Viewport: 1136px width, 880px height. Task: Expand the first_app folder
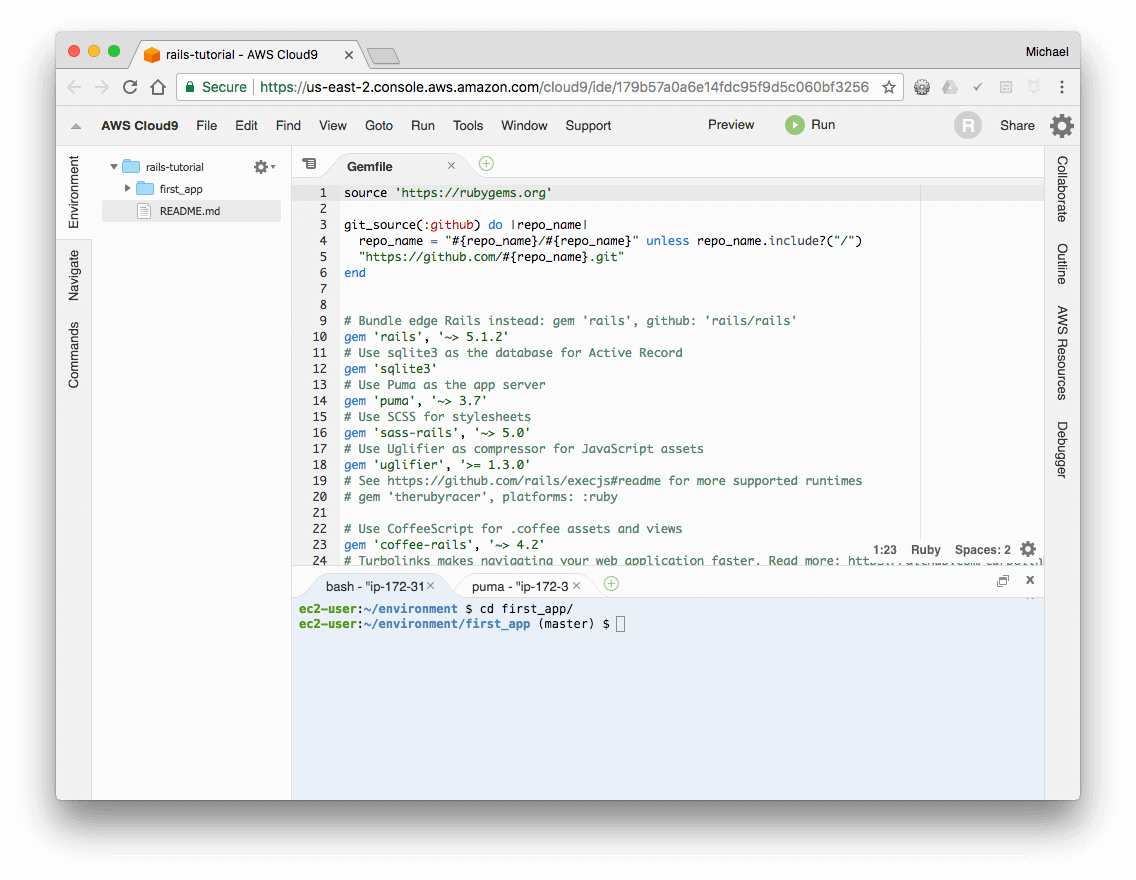pyautogui.click(x=128, y=188)
